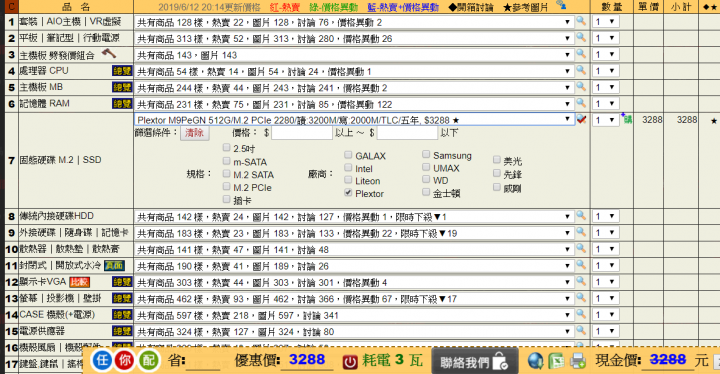Click magnifier icon for 電源供應器 row
This screenshot has width=720, height=374.
pyautogui.click(x=581, y=331)
